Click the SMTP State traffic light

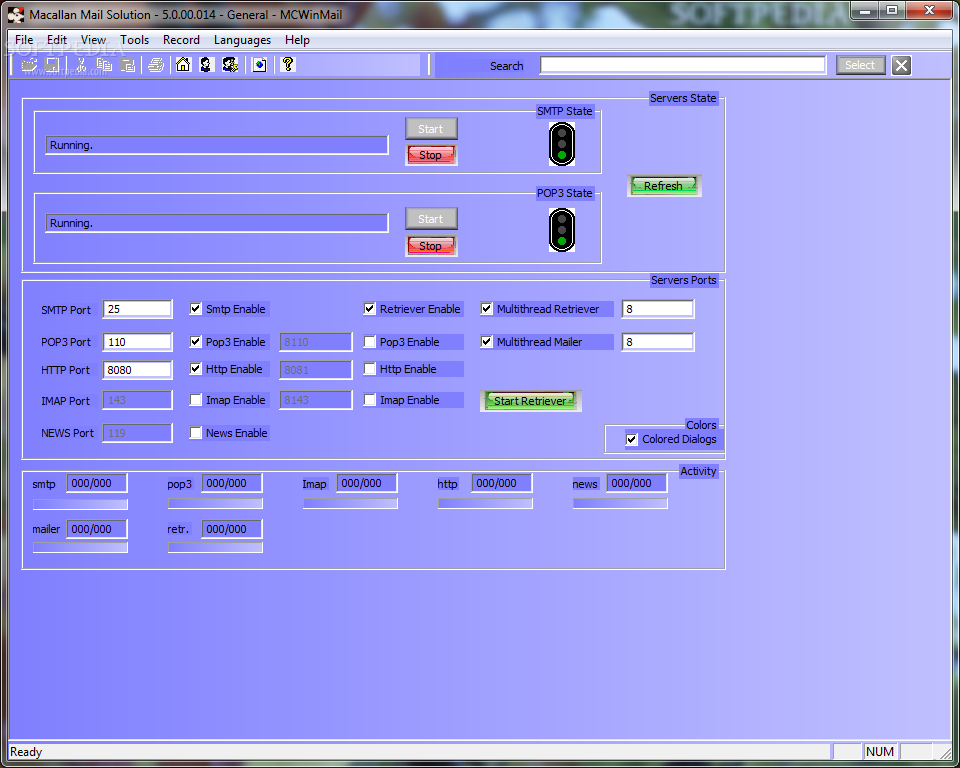tap(562, 144)
